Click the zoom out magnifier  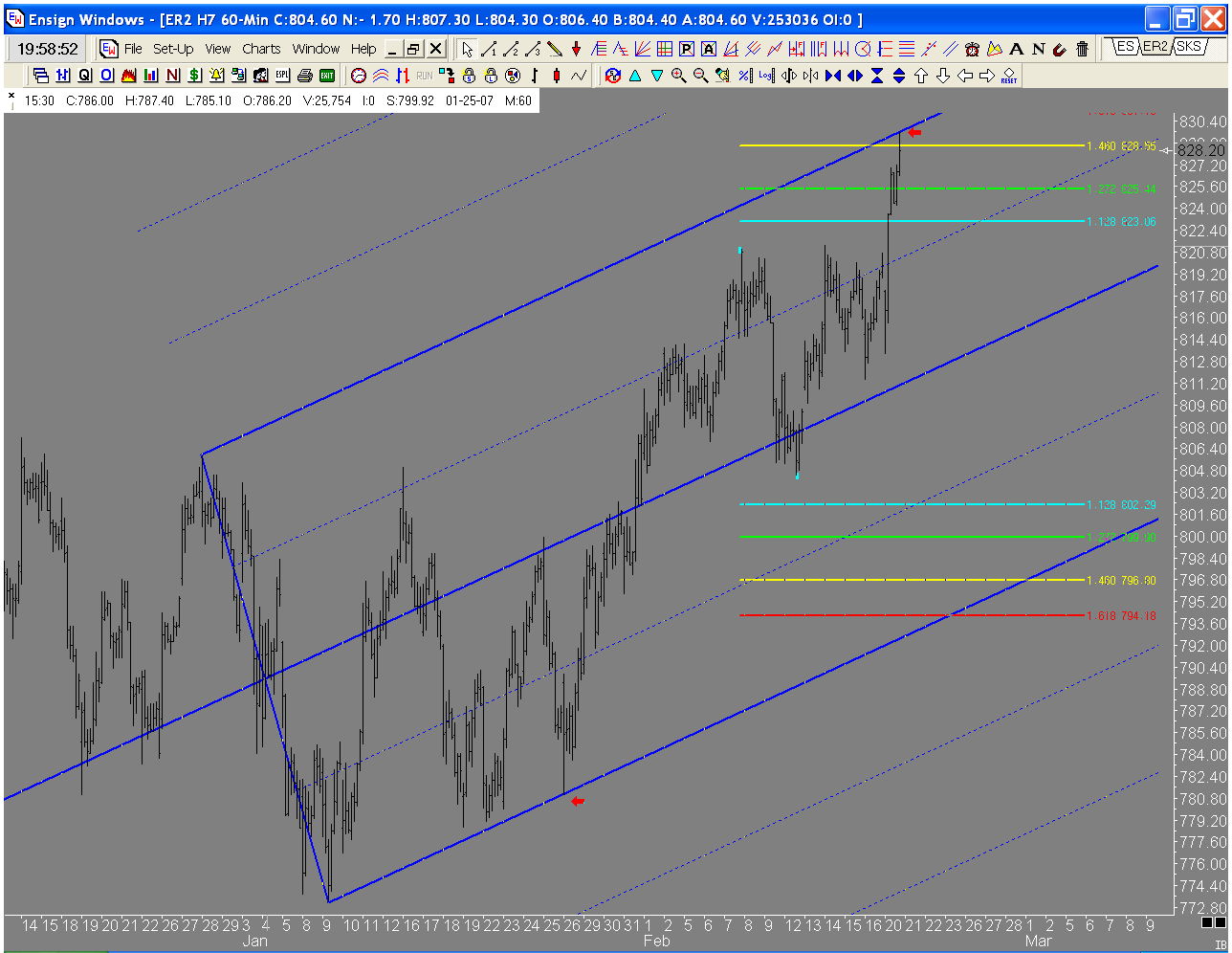701,76
